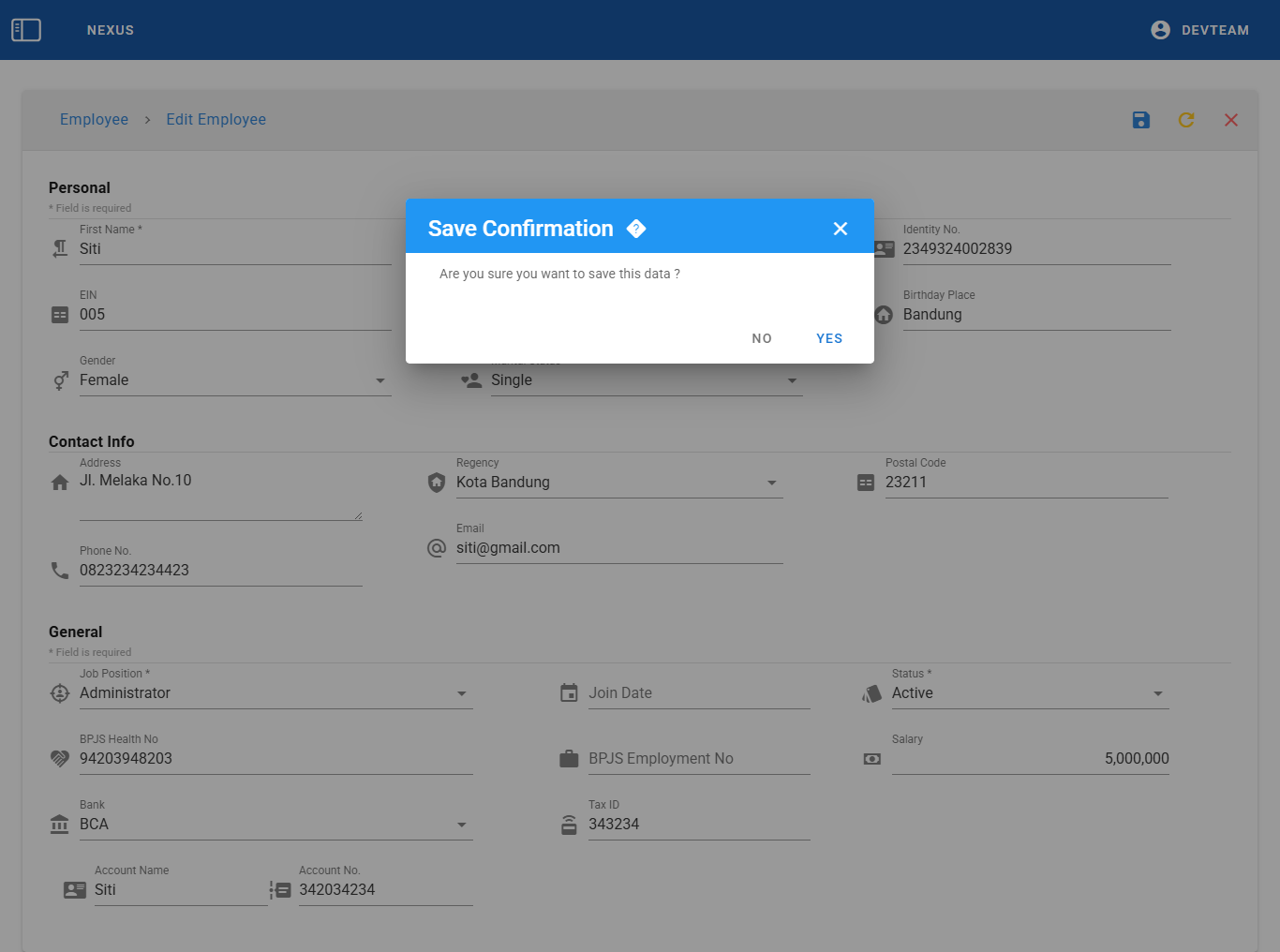The image size is (1280, 952).
Task: Click the Email input field
Action: (x=618, y=548)
